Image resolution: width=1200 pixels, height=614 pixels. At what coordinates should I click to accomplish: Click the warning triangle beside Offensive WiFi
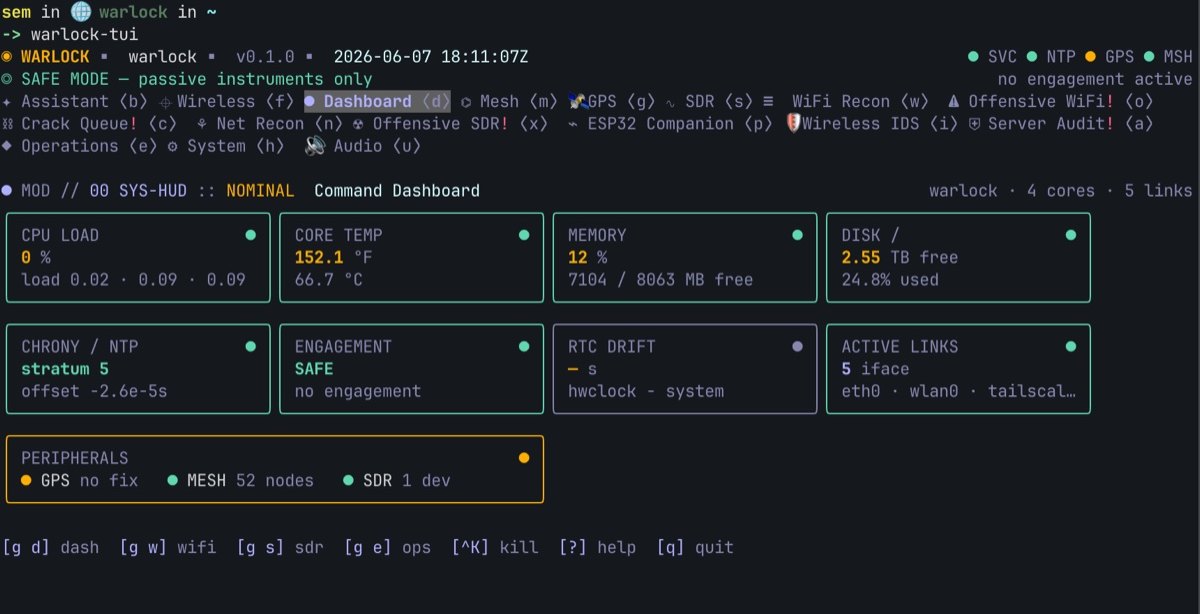[x=953, y=101]
